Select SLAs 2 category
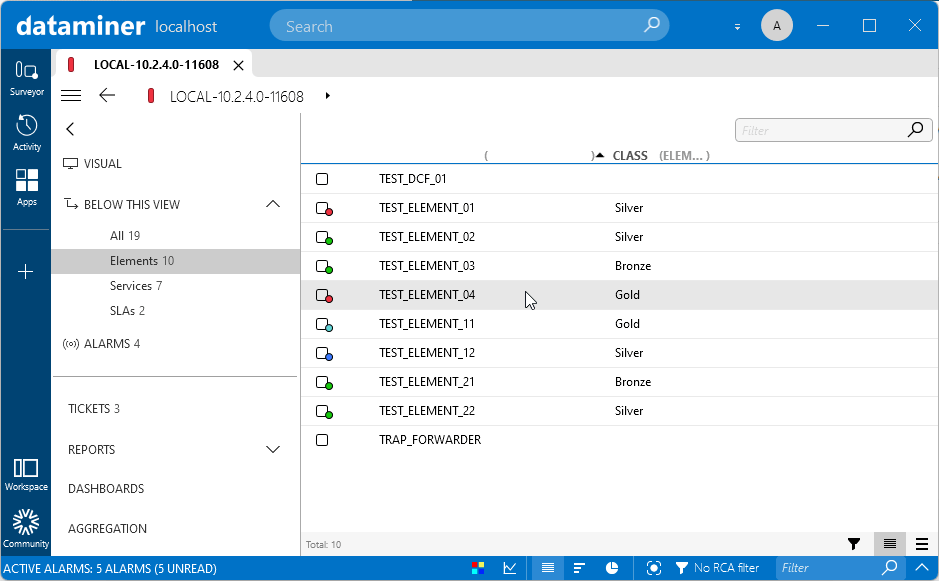Image resolution: width=939 pixels, height=581 pixels. point(127,311)
